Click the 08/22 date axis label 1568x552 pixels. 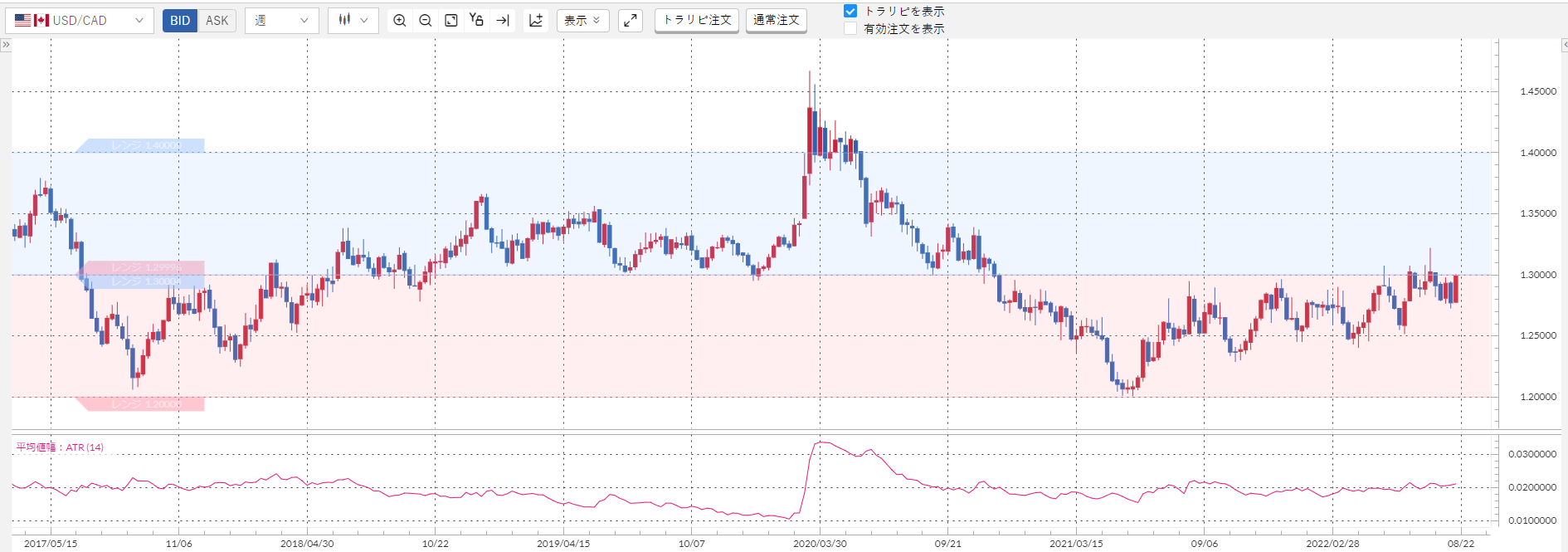[x=1461, y=545]
